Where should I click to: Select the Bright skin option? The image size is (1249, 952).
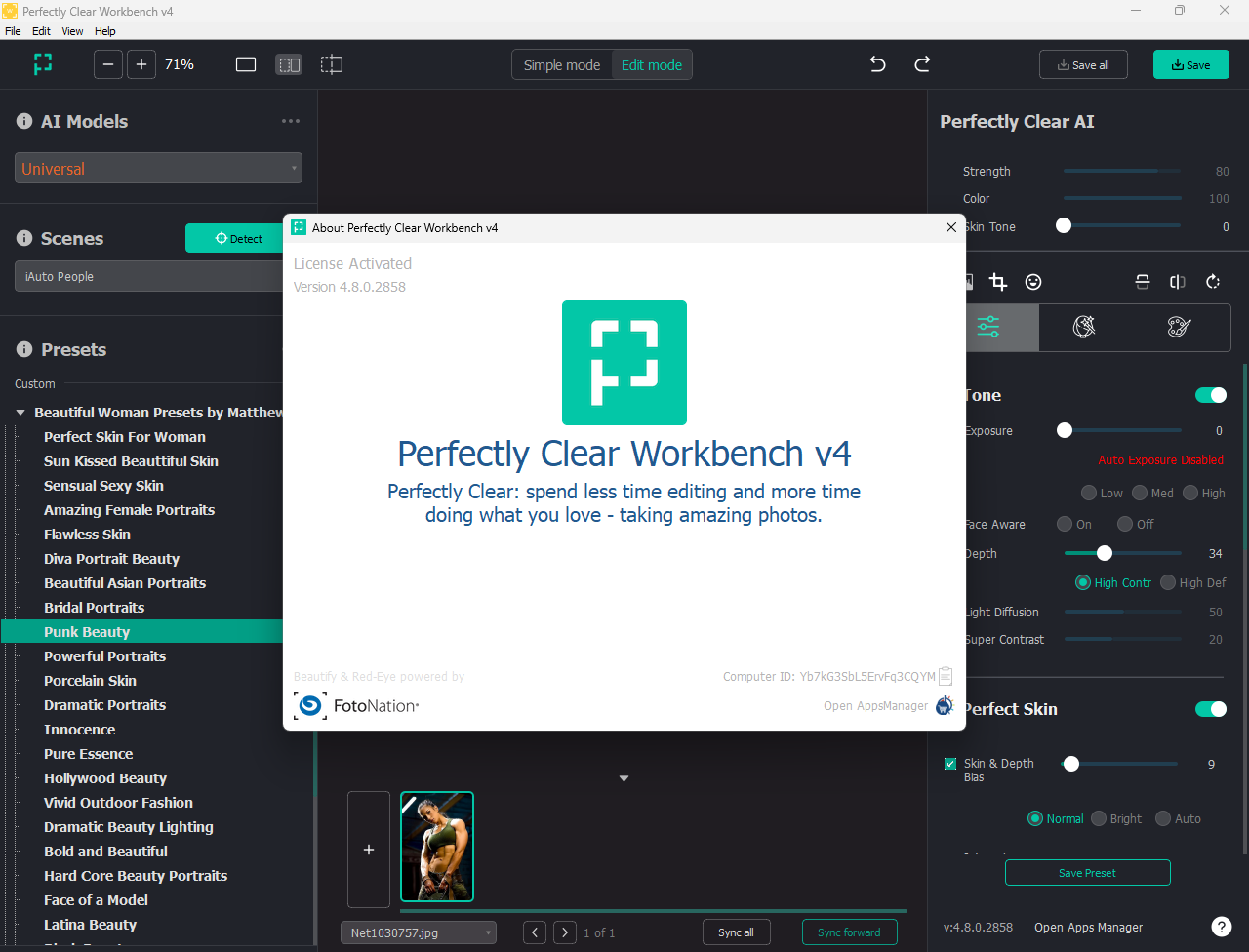tap(1099, 818)
